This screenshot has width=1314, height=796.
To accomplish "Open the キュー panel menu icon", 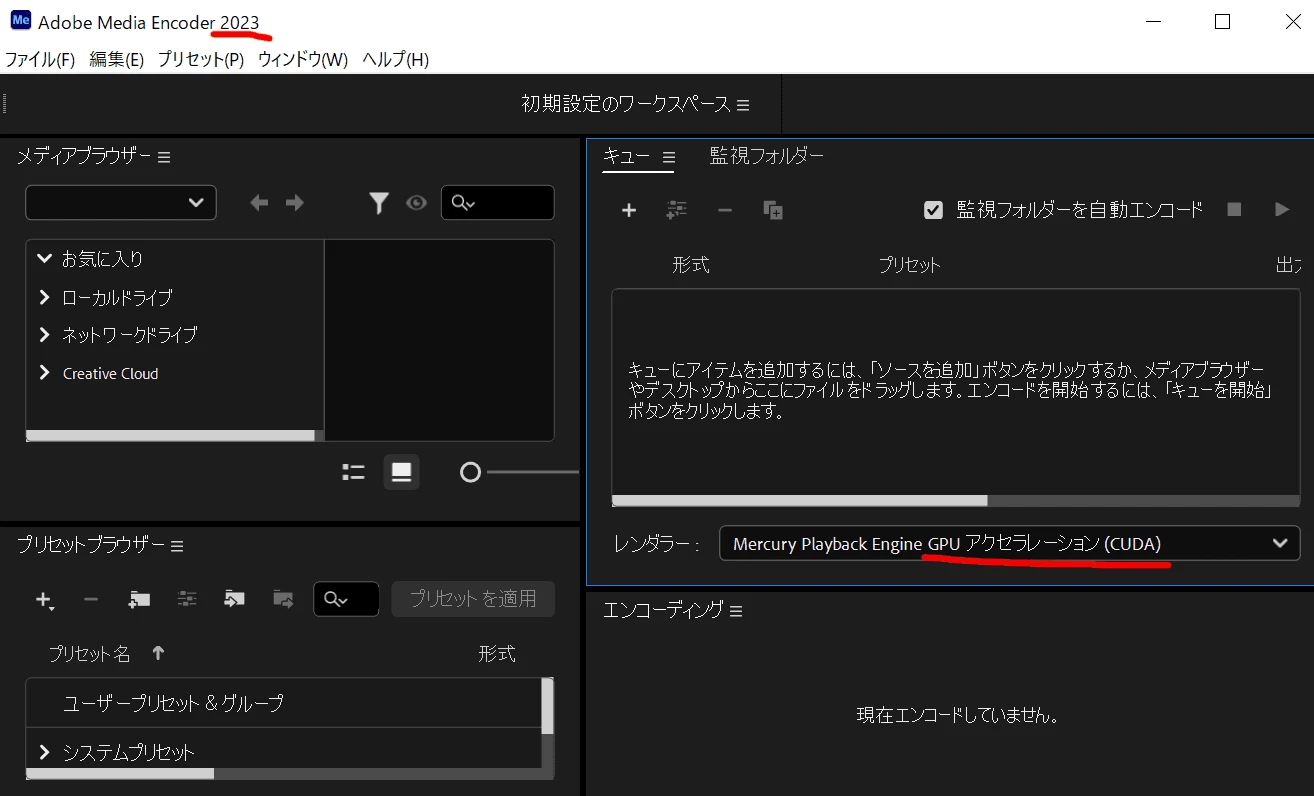I will point(669,157).
